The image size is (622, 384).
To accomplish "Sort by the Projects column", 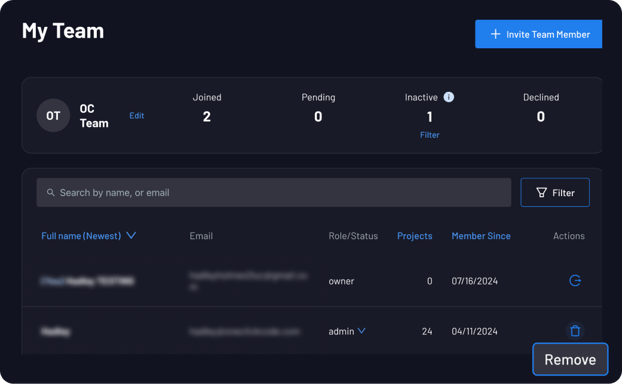I will click(x=415, y=236).
